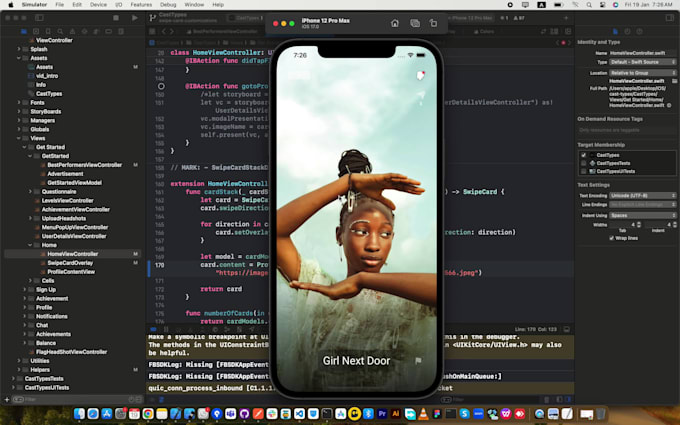Click the Xcode Run (play) button

(135, 18)
